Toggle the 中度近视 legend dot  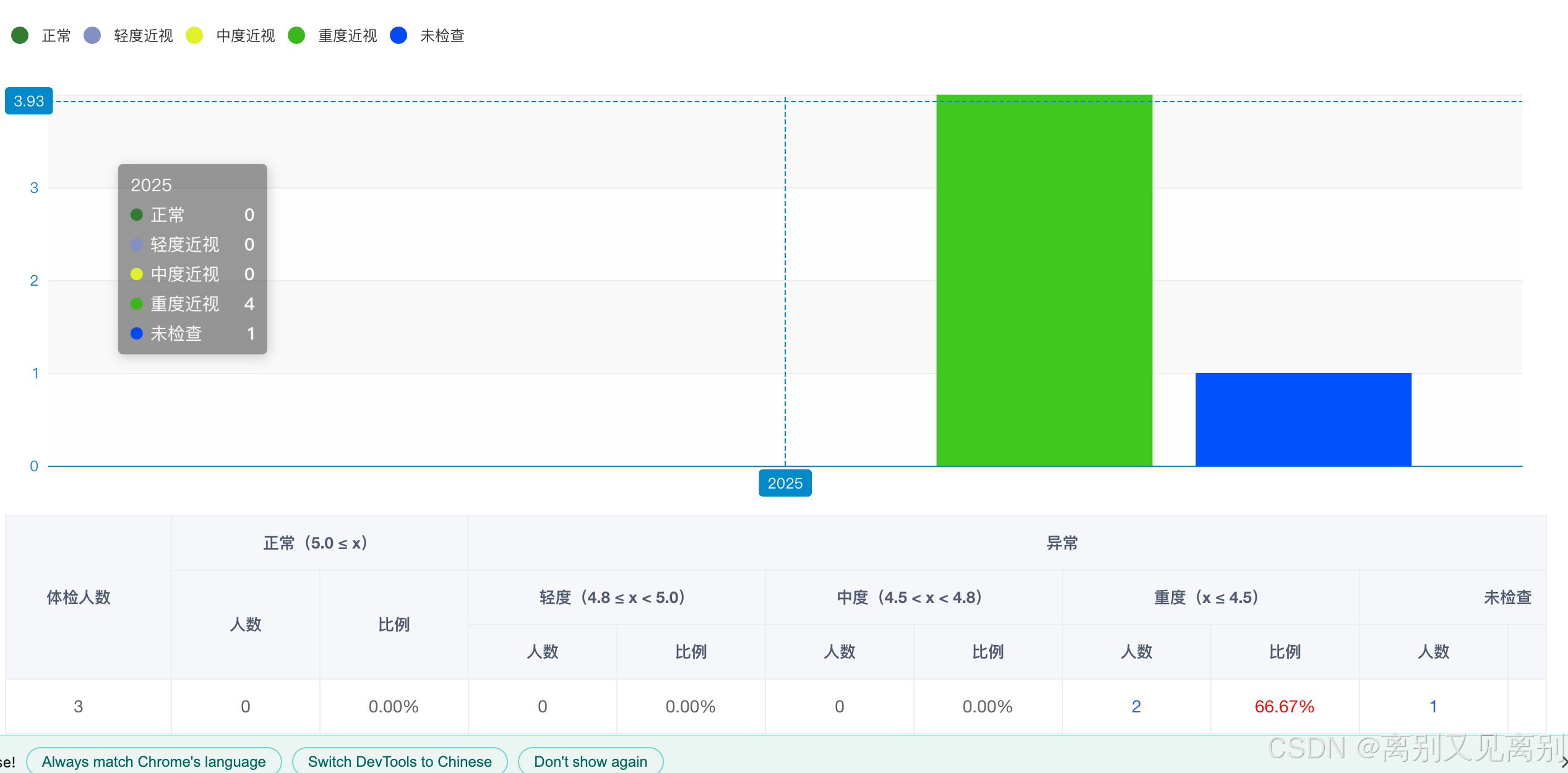coord(194,35)
